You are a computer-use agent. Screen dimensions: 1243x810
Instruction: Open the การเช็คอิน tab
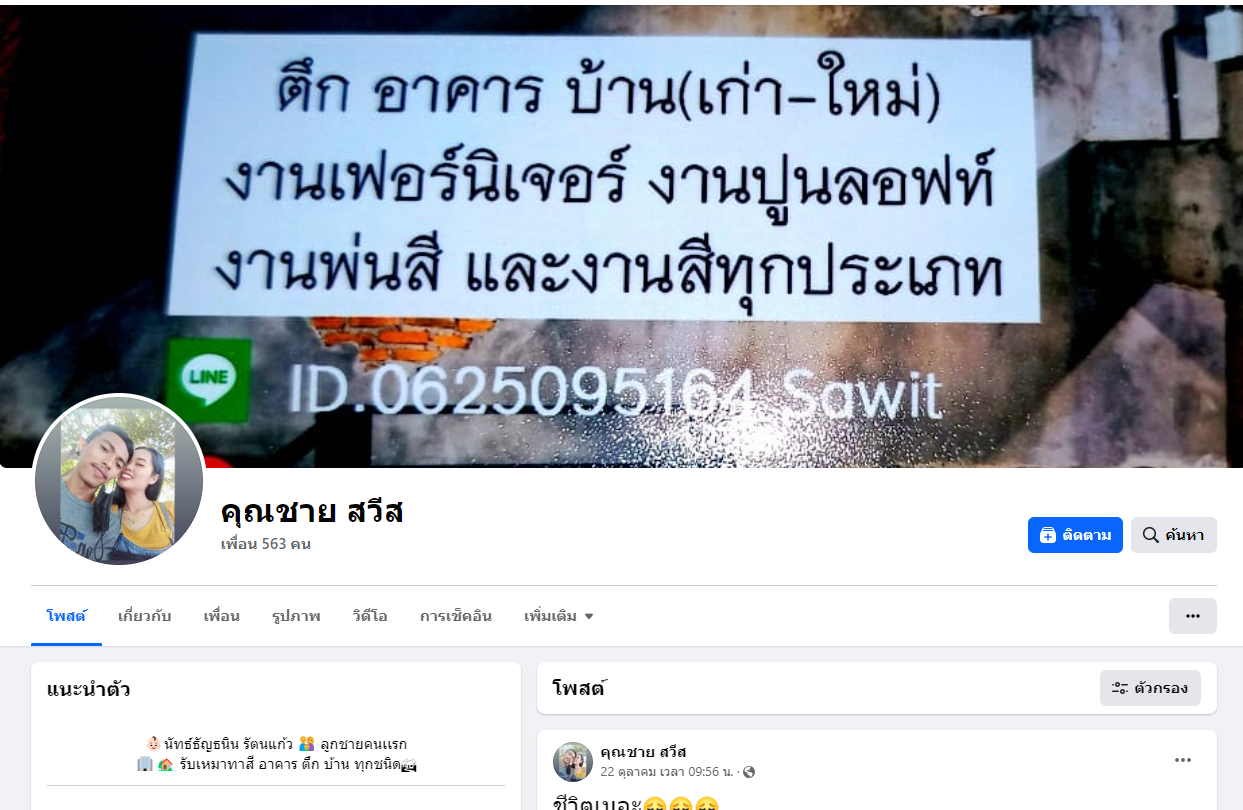[456, 616]
